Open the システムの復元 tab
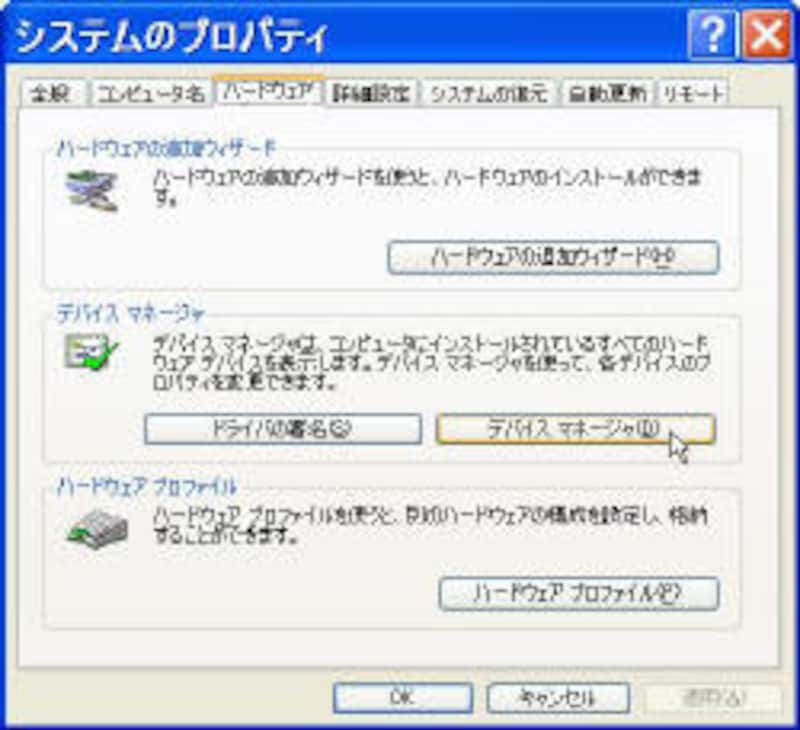This screenshot has width=800, height=730. [x=489, y=93]
